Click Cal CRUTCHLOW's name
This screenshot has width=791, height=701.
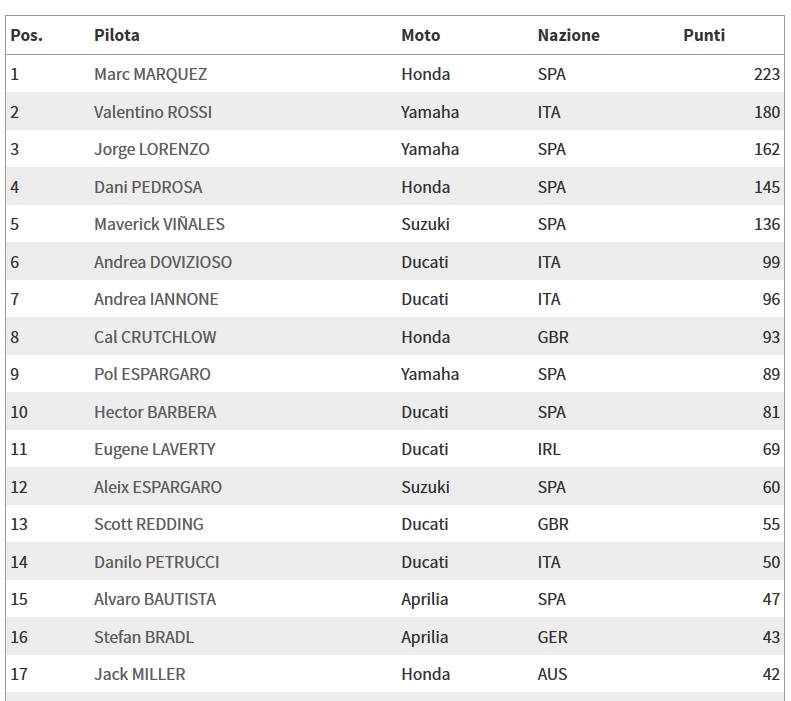[155, 337]
